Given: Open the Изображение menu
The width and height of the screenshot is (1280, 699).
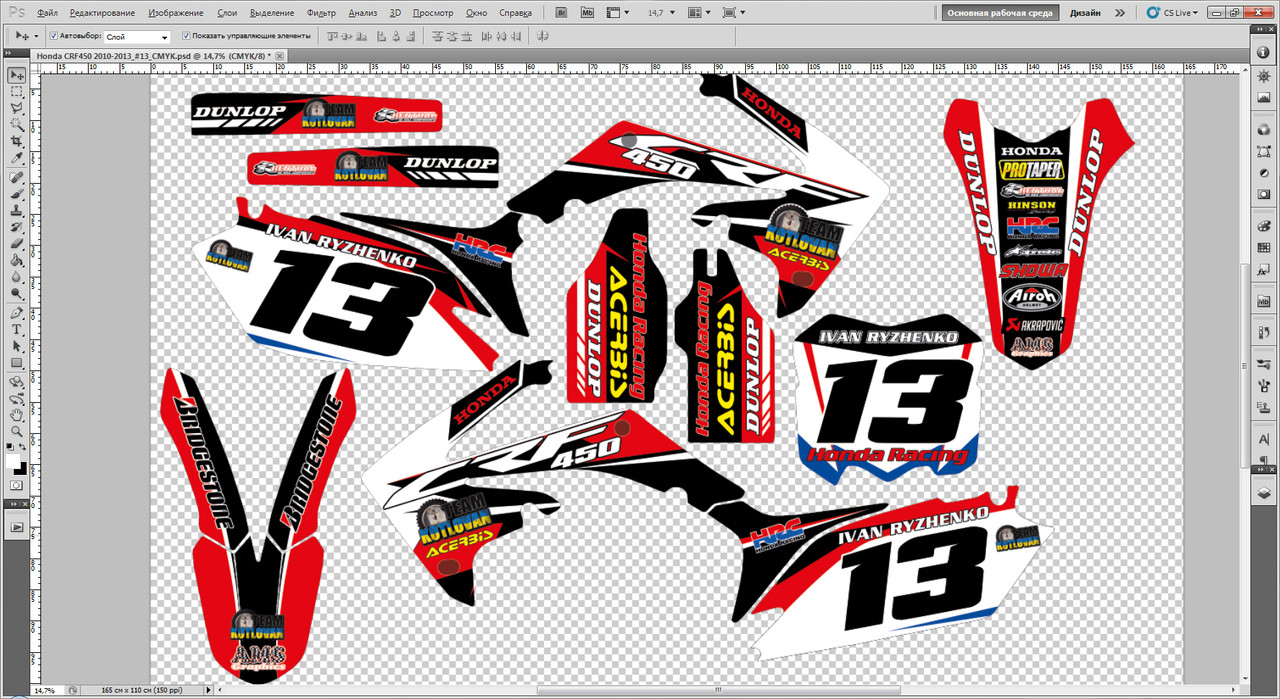Looking at the screenshot, I should point(176,13).
